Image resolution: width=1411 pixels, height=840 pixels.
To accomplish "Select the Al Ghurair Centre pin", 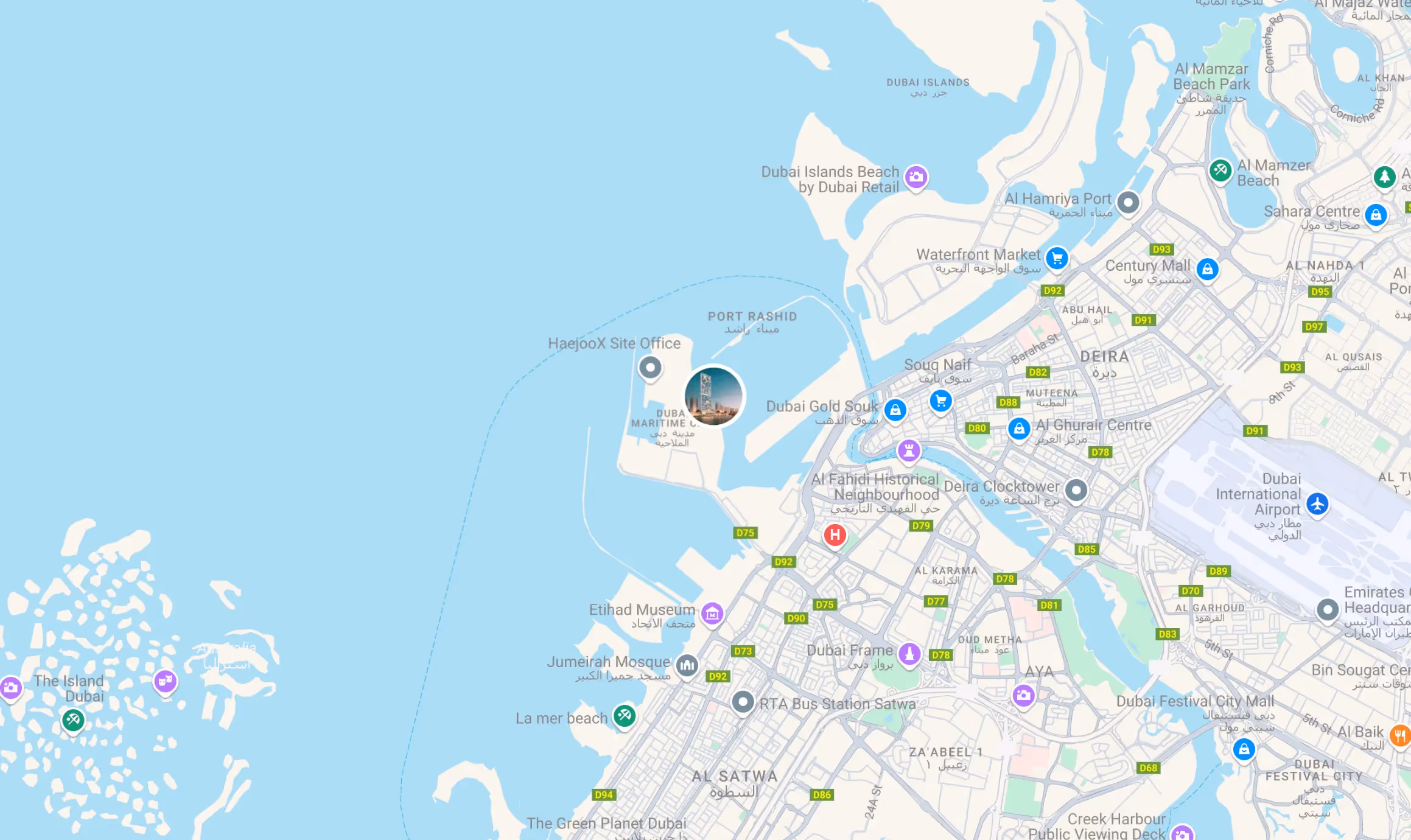I will pos(1019,429).
